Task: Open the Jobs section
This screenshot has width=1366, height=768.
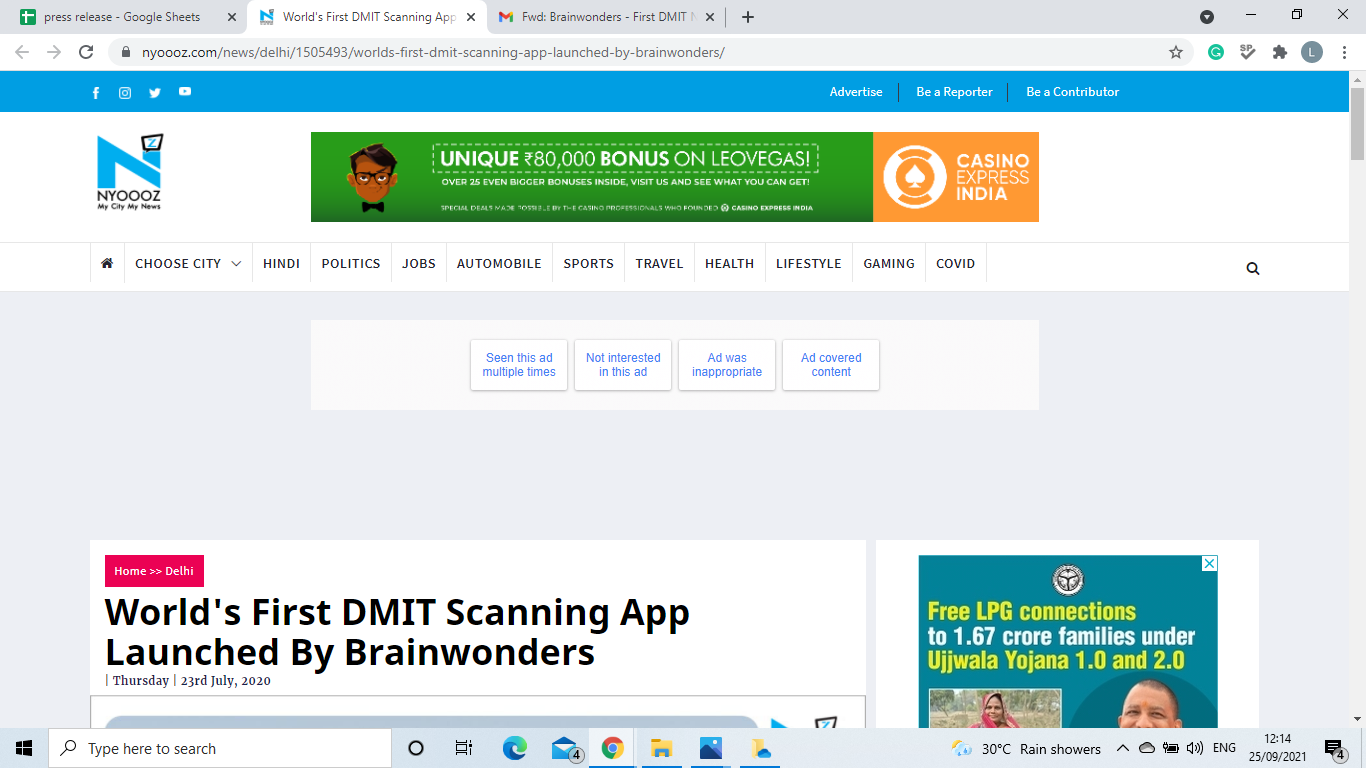Action: pyautogui.click(x=419, y=263)
